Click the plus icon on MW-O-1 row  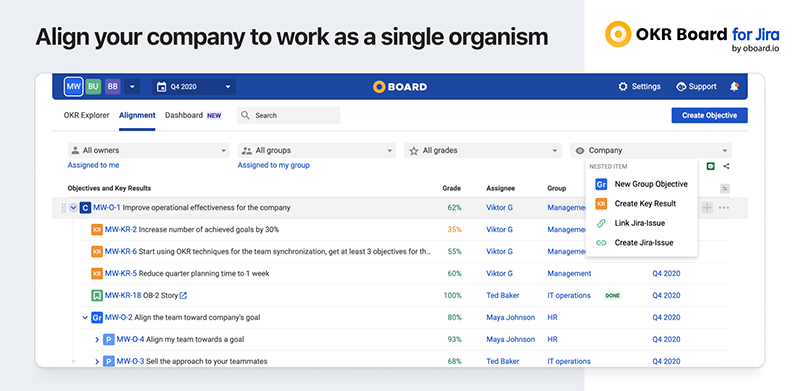[707, 208]
